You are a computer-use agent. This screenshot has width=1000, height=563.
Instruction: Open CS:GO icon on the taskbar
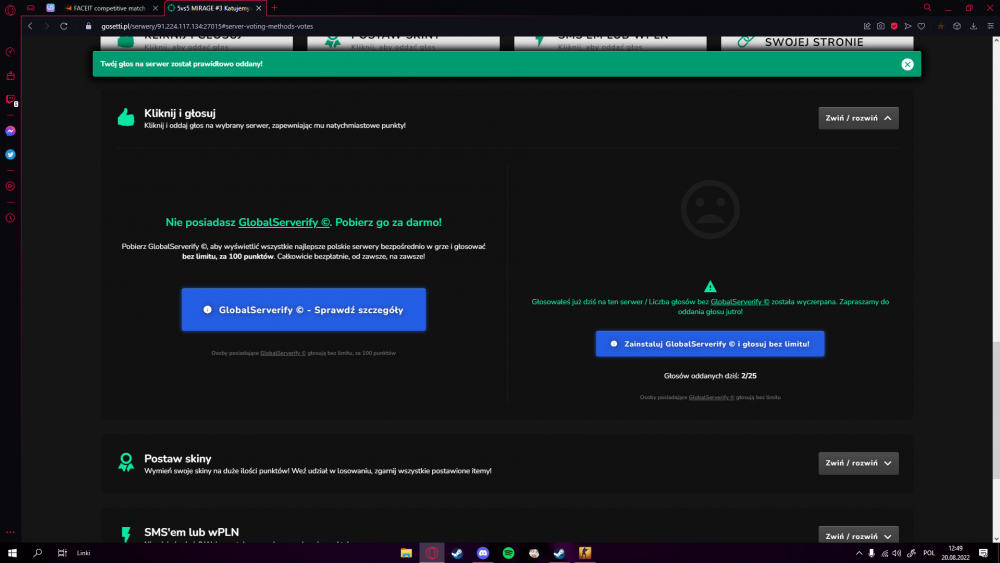pyautogui.click(x=585, y=553)
